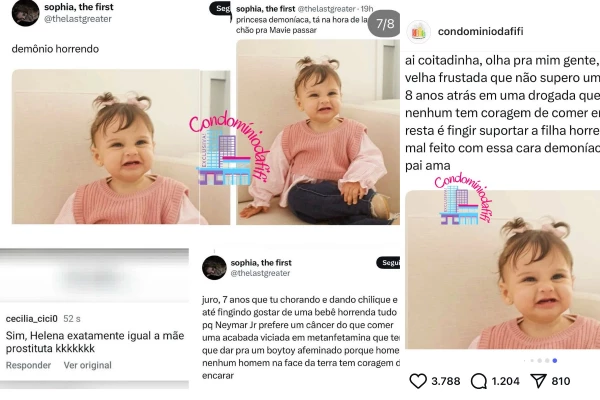600x400 pixels.
Task: Open comments via speech bubble icon
Action: point(479,381)
